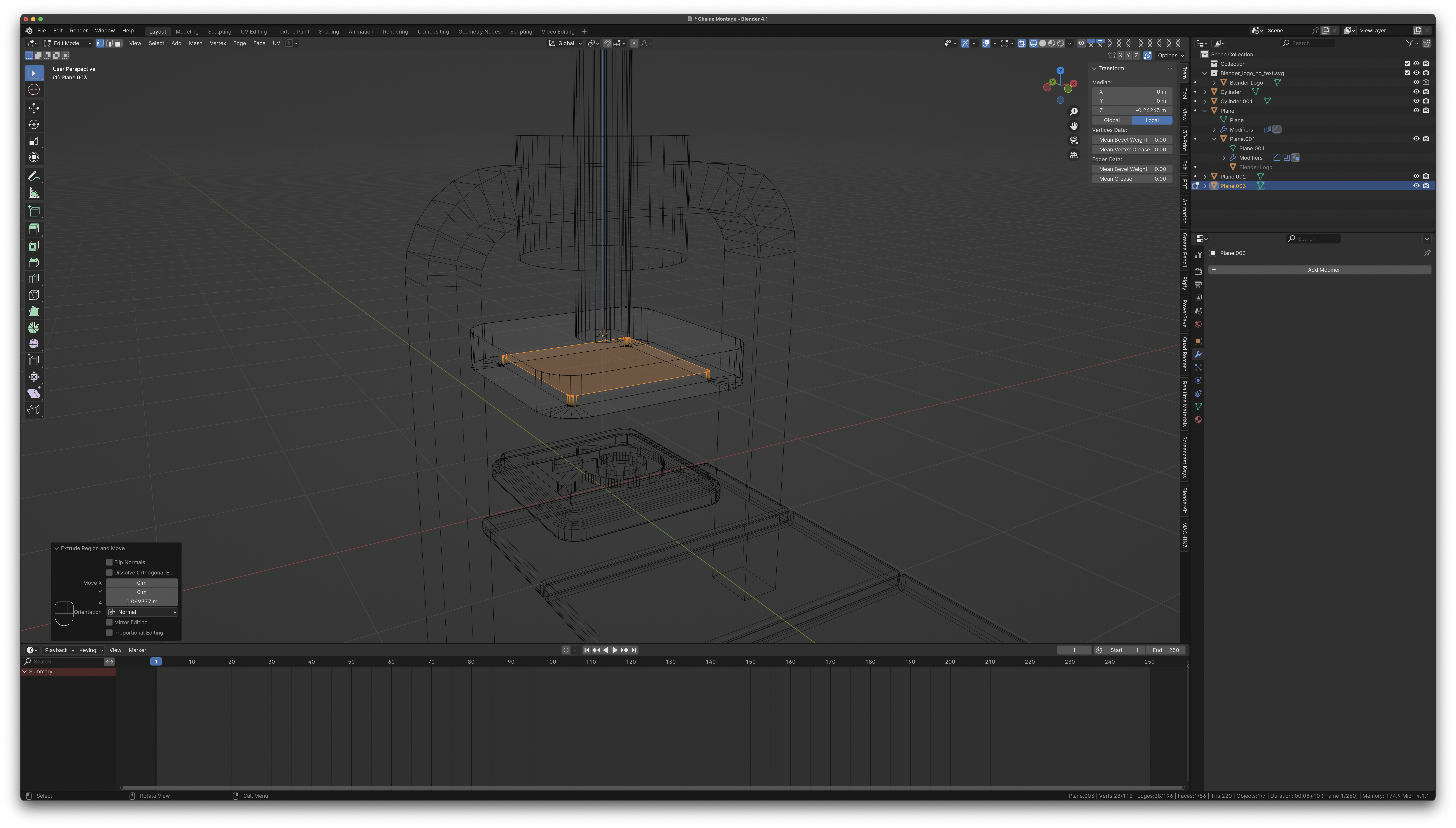The width and height of the screenshot is (1456, 828).
Task: Open the Render menu
Action: click(x=78, y=31)
